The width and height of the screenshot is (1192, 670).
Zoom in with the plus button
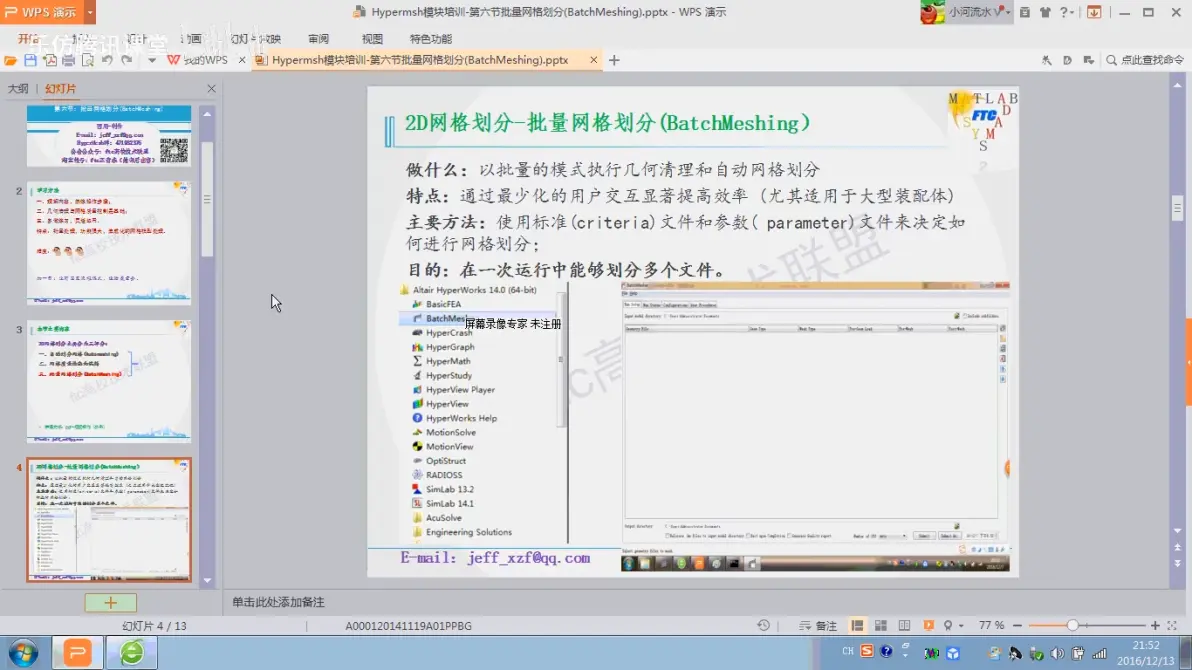pyautogui.click(x=1156, y=625)
